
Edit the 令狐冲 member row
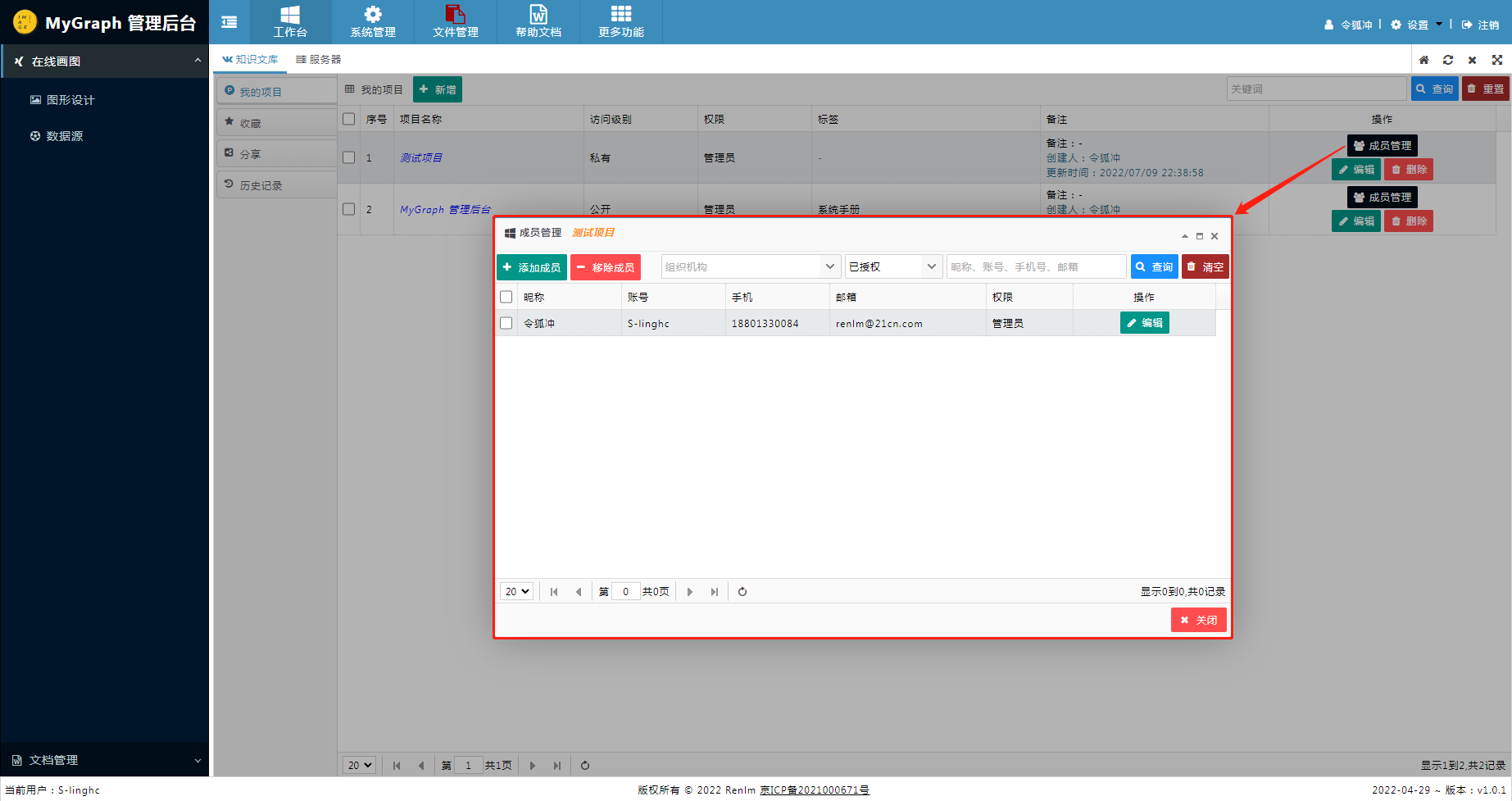(1145, 323)
